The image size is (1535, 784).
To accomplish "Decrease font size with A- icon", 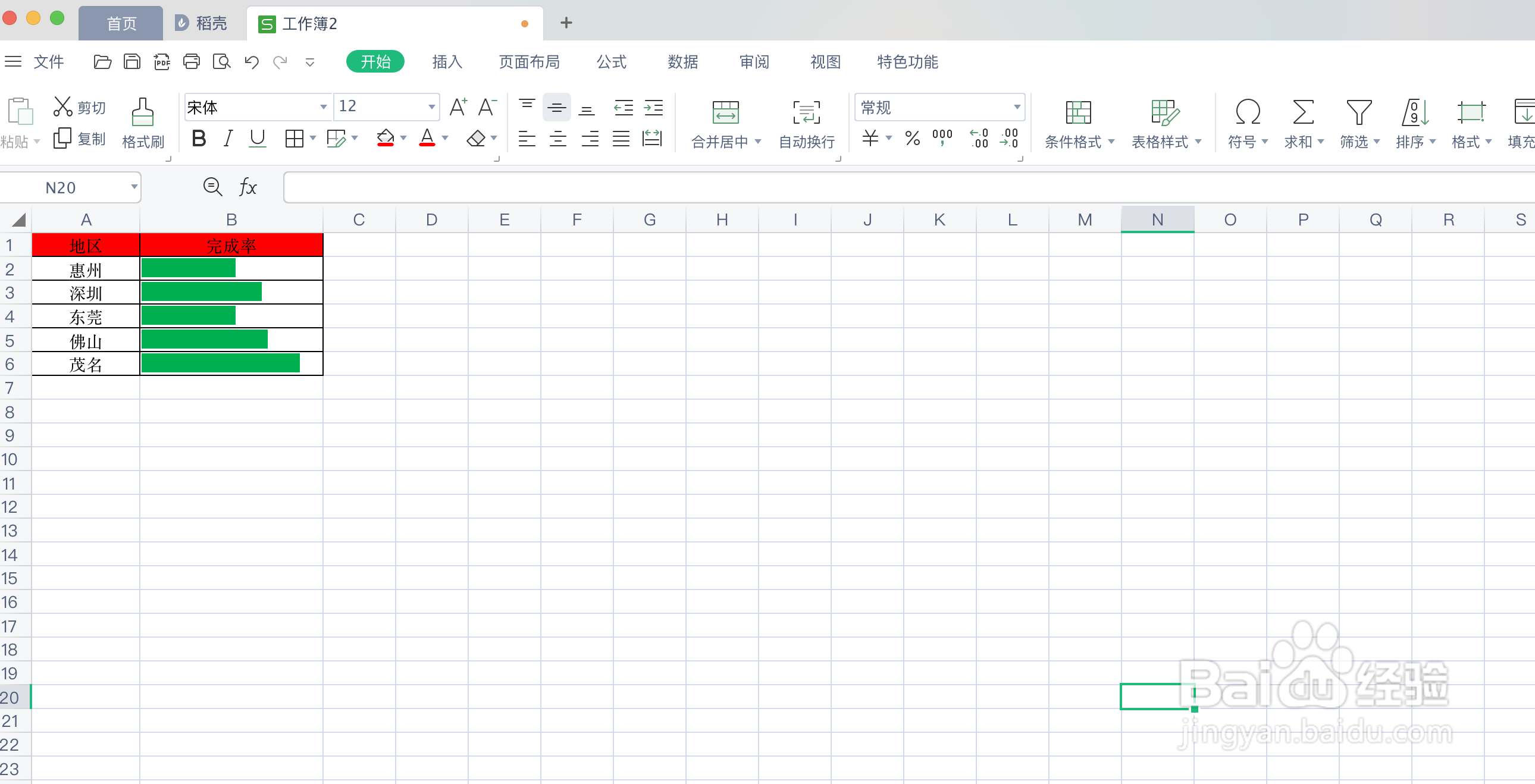I will pos(487,107).
